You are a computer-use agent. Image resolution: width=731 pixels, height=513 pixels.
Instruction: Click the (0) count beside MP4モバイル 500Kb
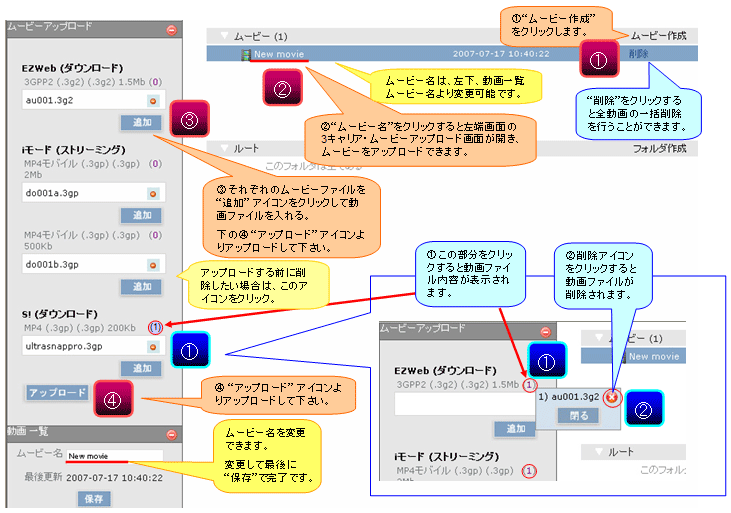point(155,235)
